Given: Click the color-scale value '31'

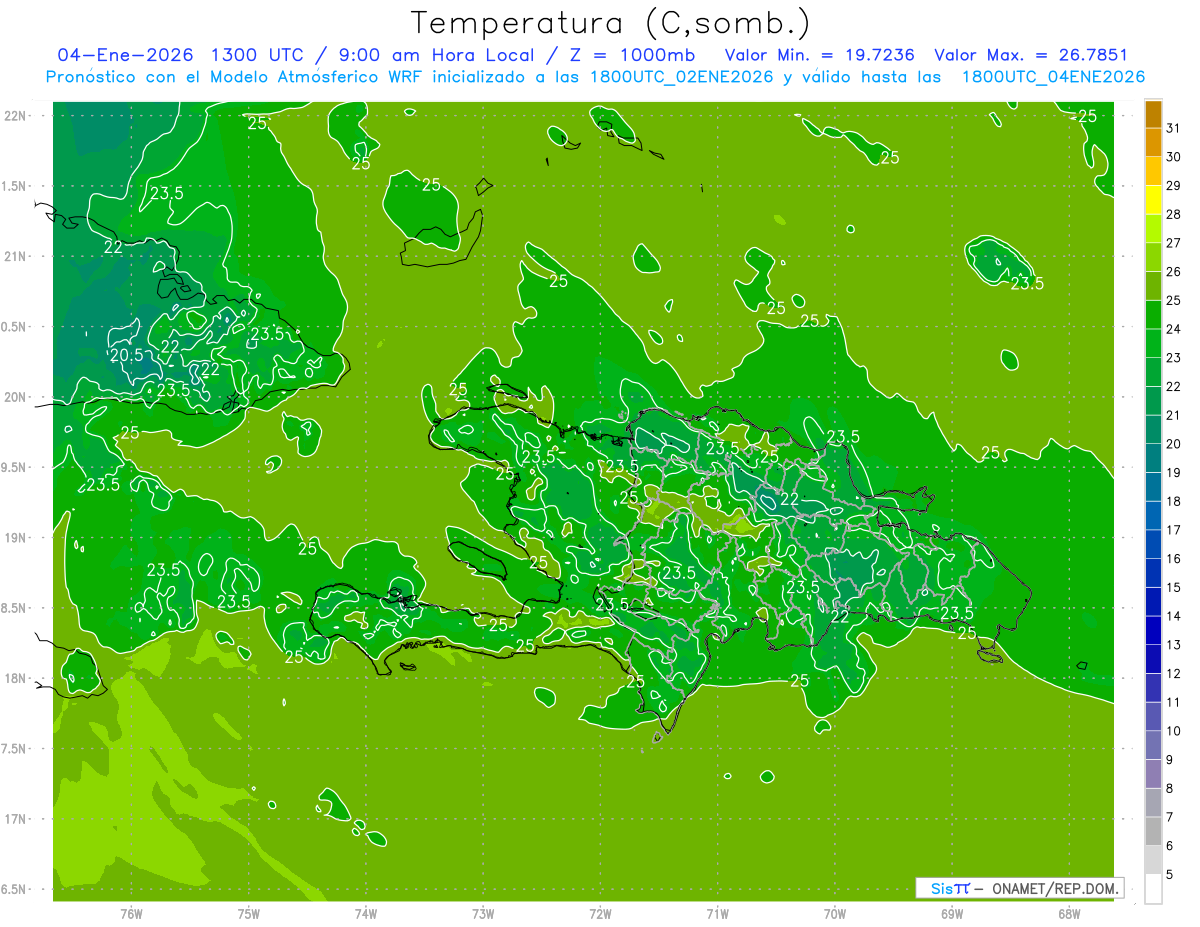Looking at the screenshot, I should click(1174, 128).
